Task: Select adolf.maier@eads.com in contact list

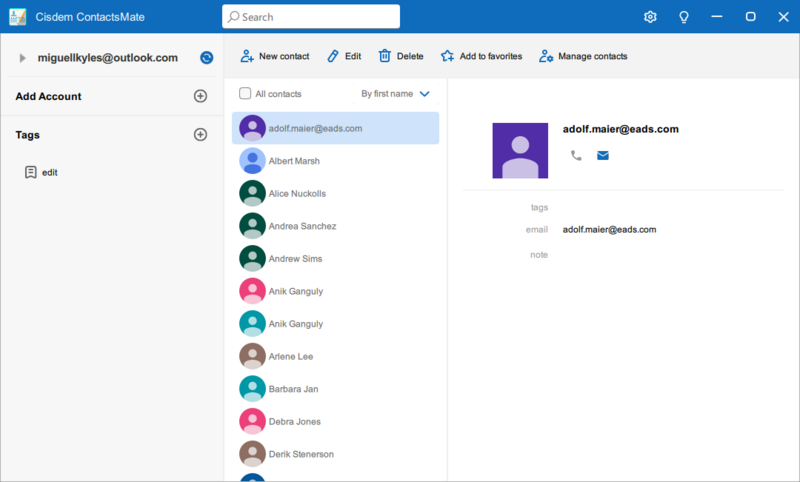Action: click(335, 128)
